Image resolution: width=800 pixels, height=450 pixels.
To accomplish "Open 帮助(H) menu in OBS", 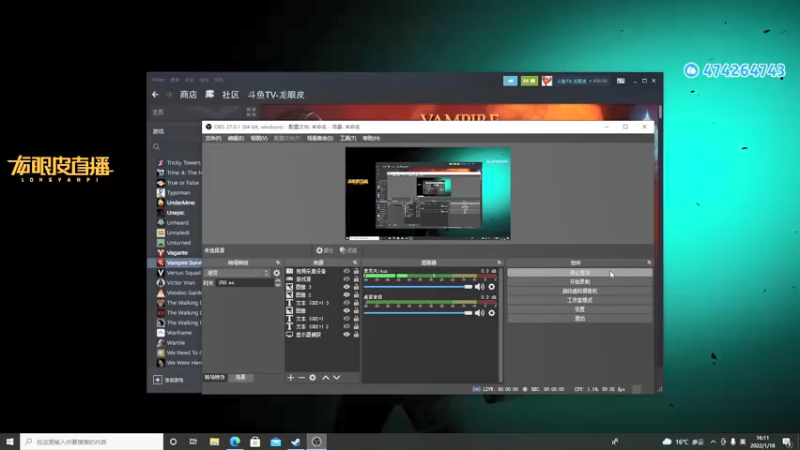I will pos(371,138).
